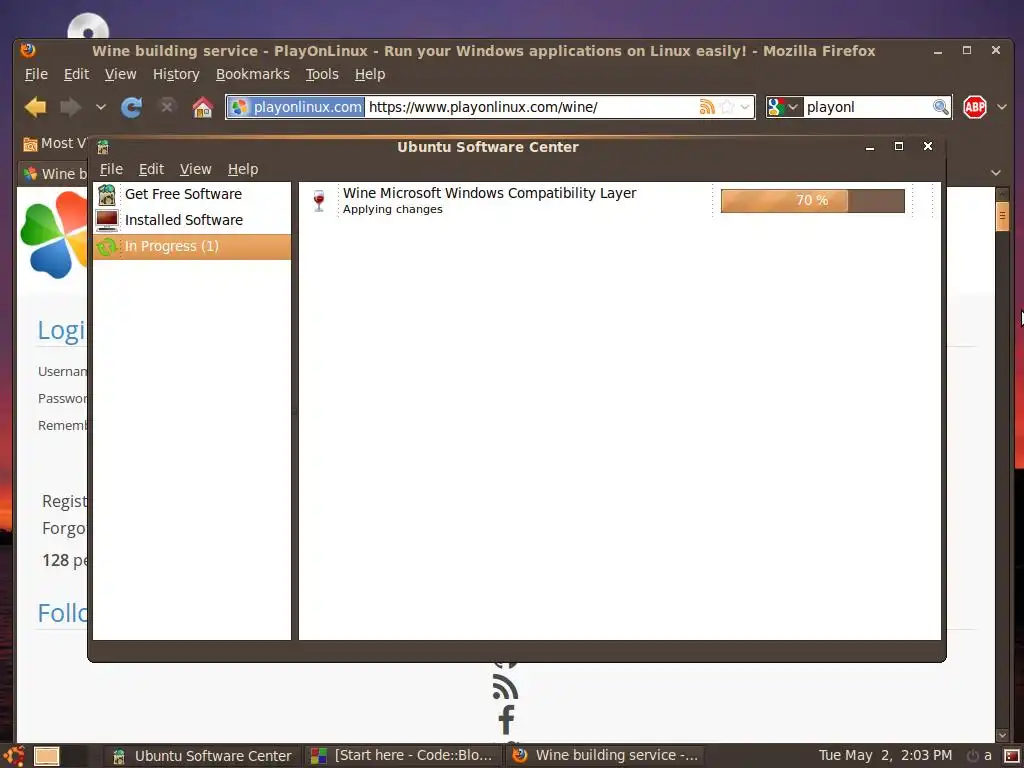Click the red tray icon at panel end
Image resolution: width=1024 pixels, height=768 pixels.
click(1012, 756)
